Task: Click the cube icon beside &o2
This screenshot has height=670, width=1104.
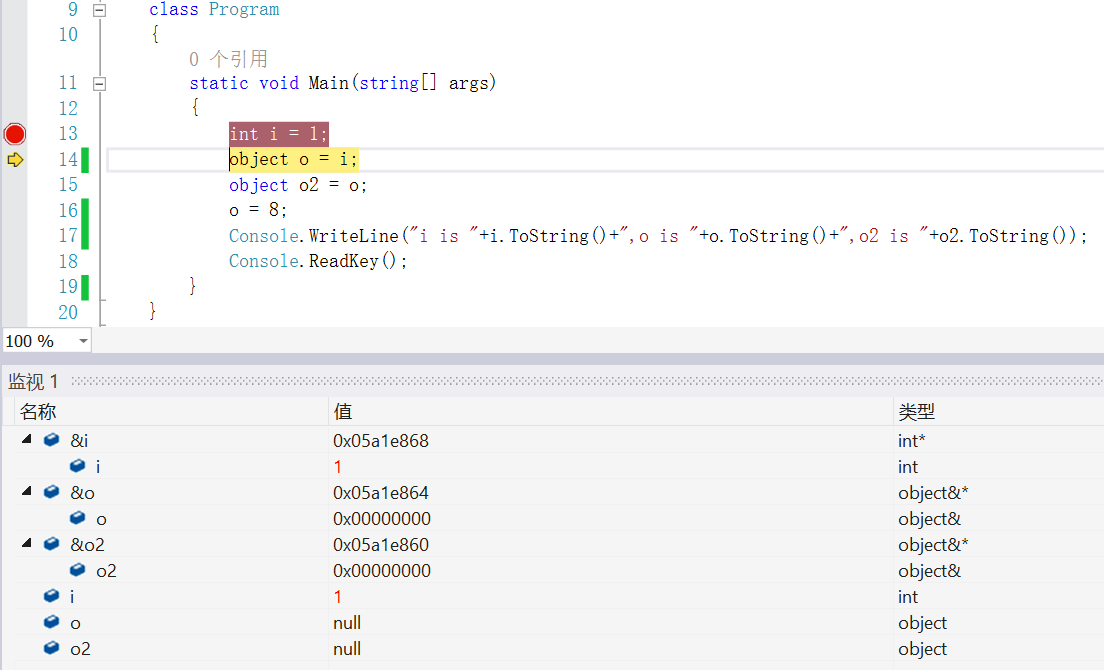Action: coord(51,544)
